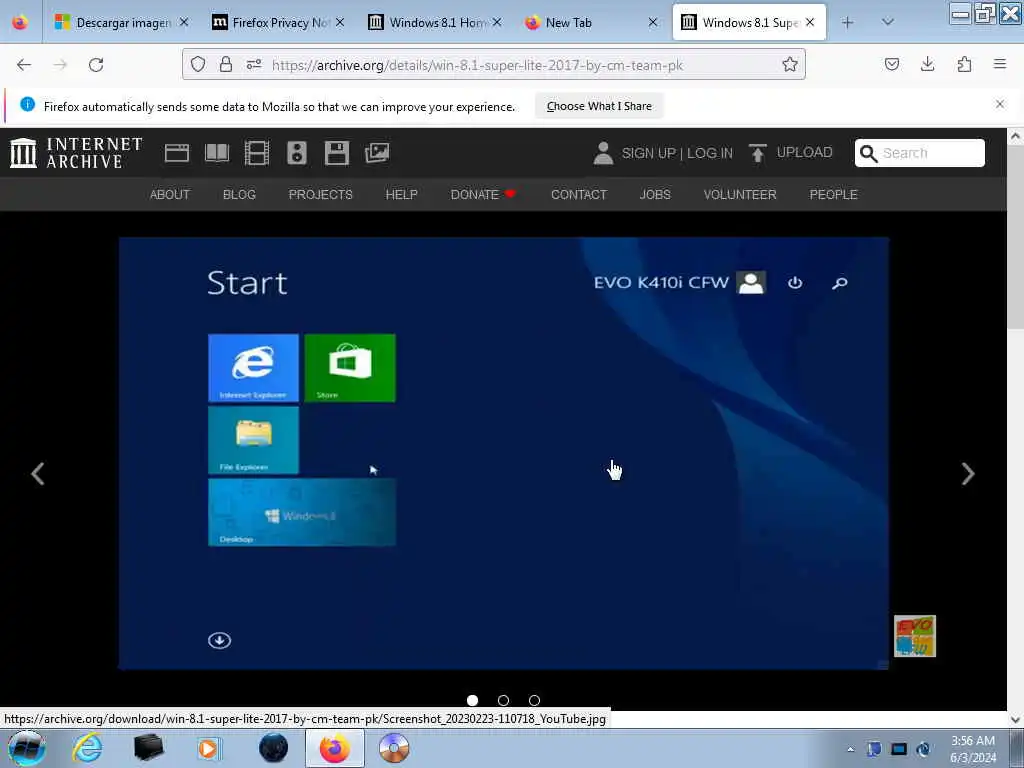Open Firefox View at tab strip start
This screenshot has width=1024, height=768.
point(20,22)
